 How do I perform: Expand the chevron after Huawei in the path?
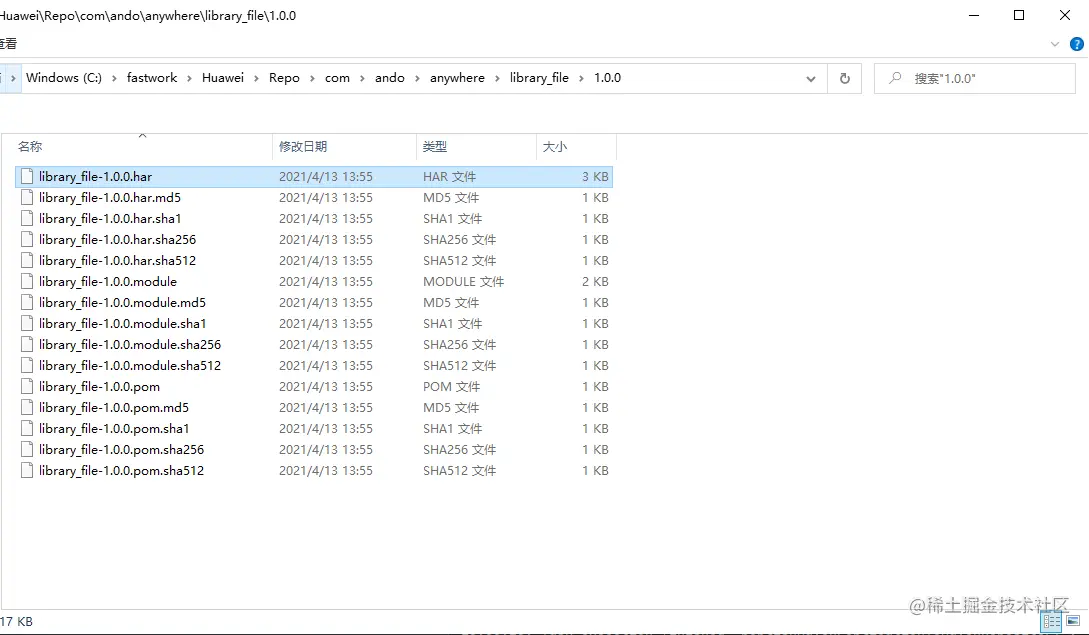tap(256, 79)
